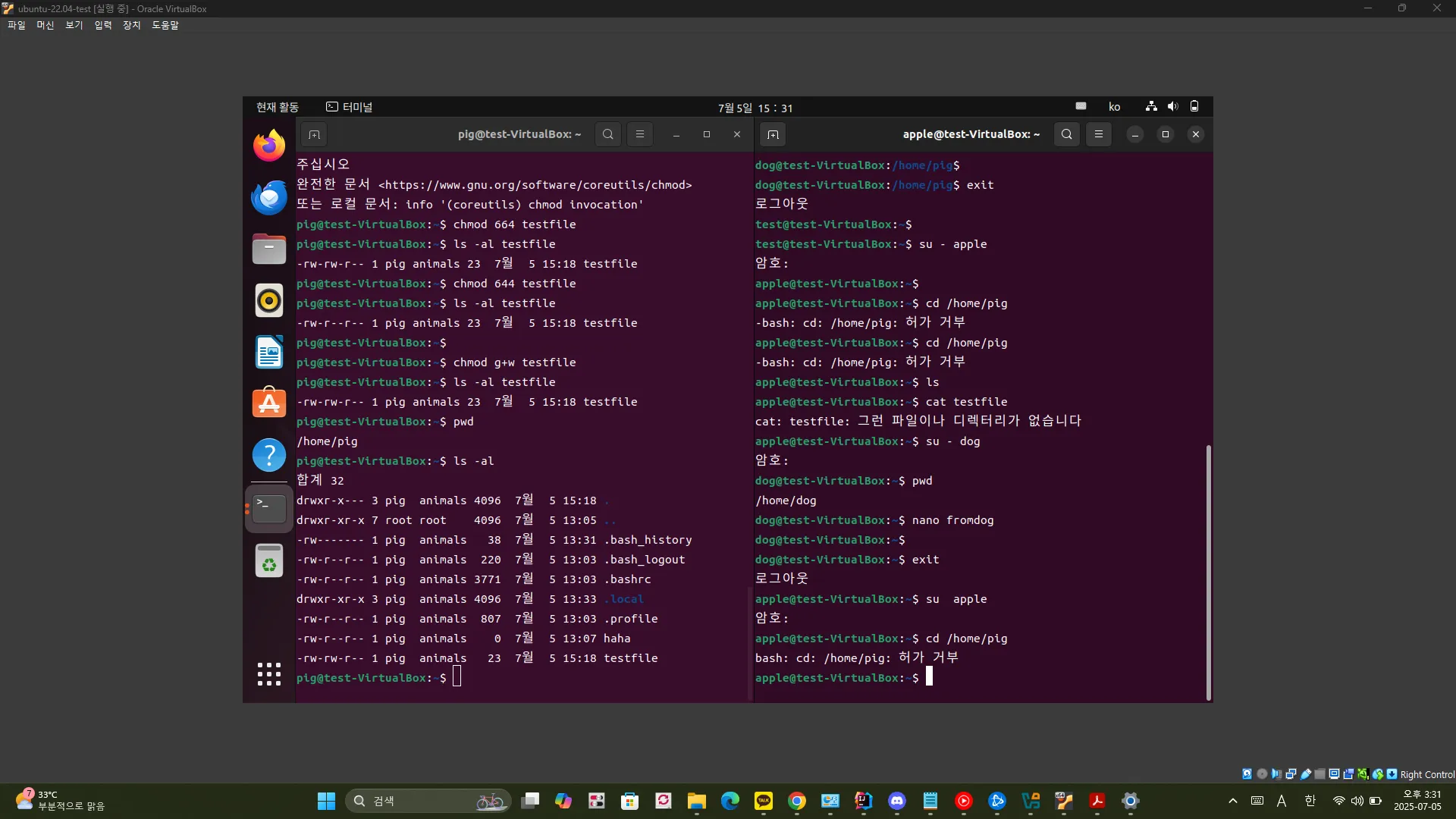Click the shared folders status icon
This screenshot has width=1456, height=819.
point(1319,774)
